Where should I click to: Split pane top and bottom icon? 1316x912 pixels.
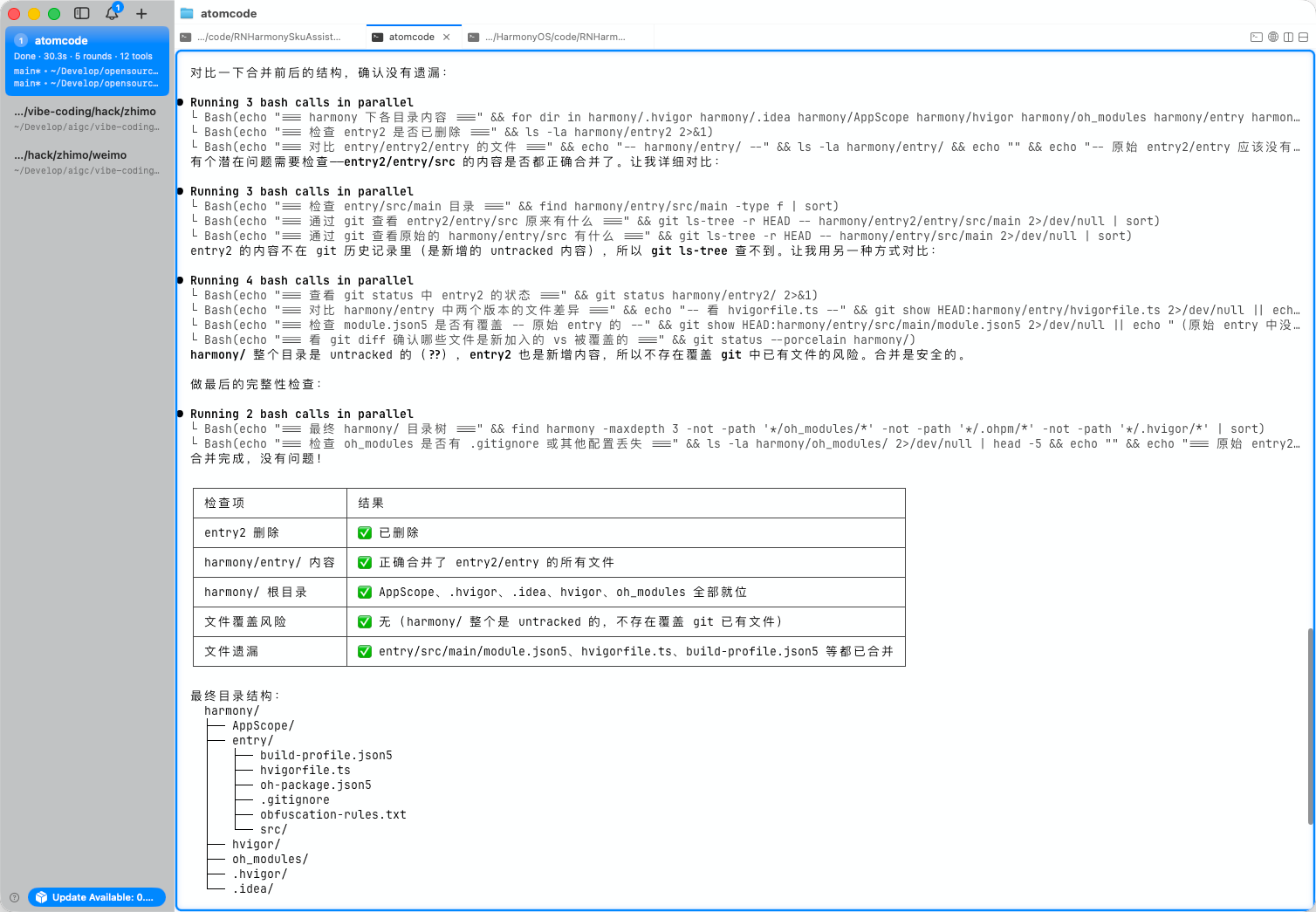pos(1303,38)
